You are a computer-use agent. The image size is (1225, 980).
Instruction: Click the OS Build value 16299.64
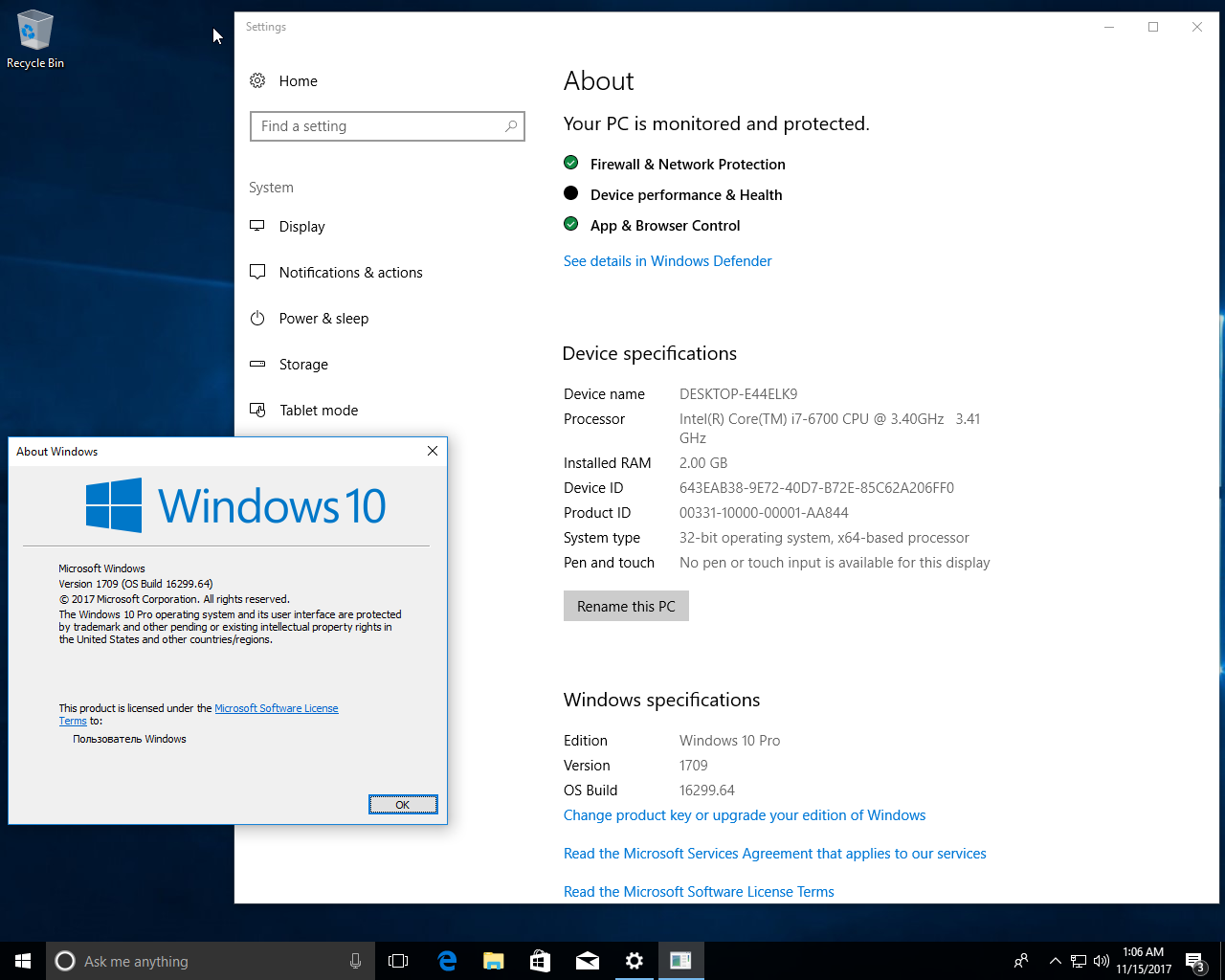pos(707,791)
